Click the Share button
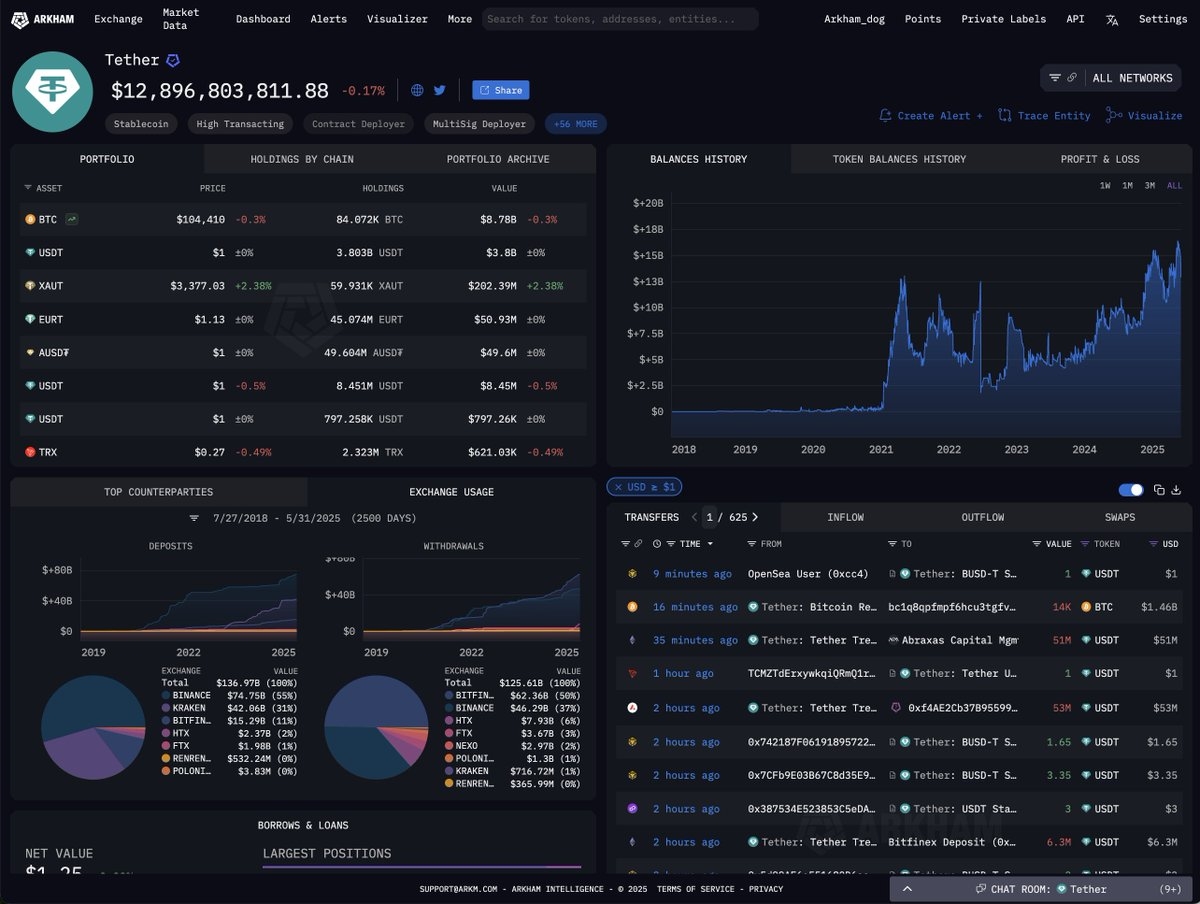Screen dimensions: 1200x904 [500, 90]
